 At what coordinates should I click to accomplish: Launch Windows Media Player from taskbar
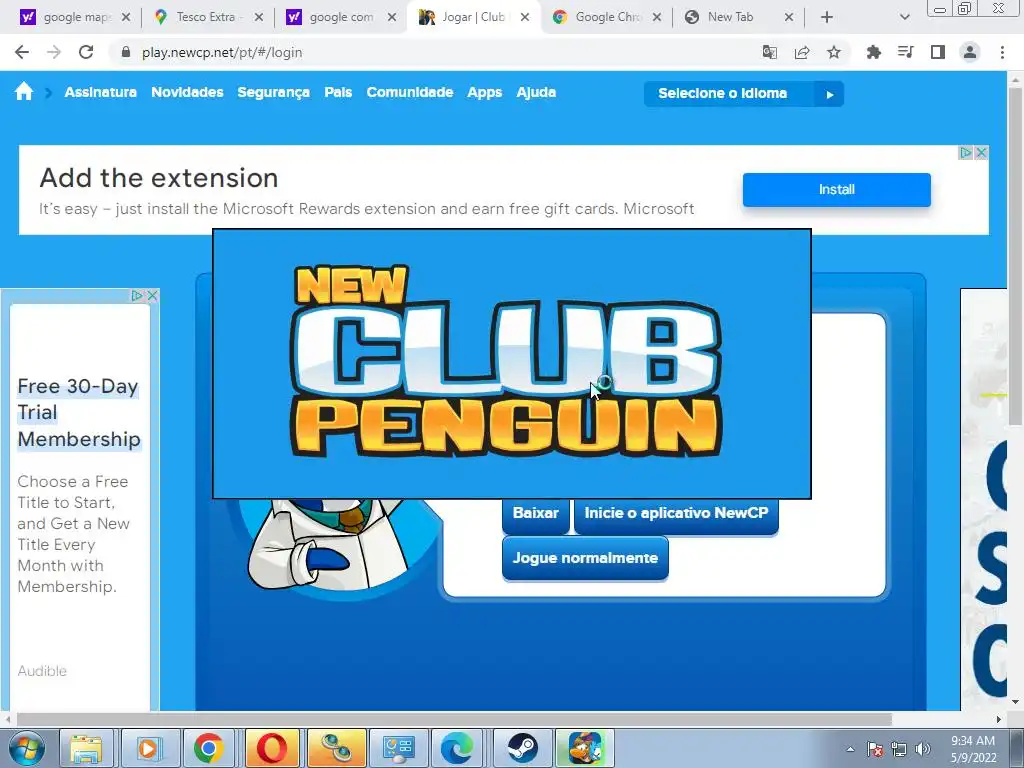[148, 748]
